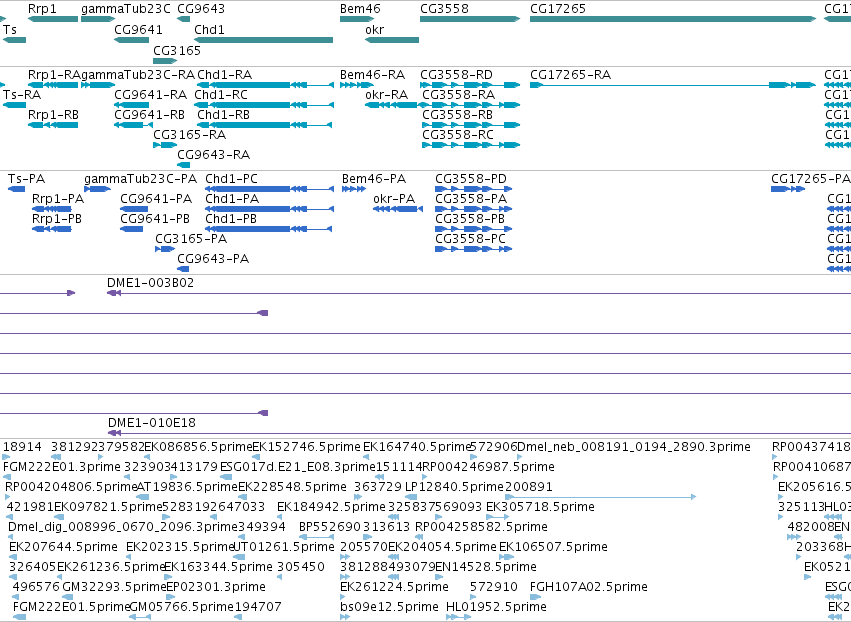The image size is (851, 622).
Task: Click the EK207644.5prime EST label
Action: click(63, 547)
